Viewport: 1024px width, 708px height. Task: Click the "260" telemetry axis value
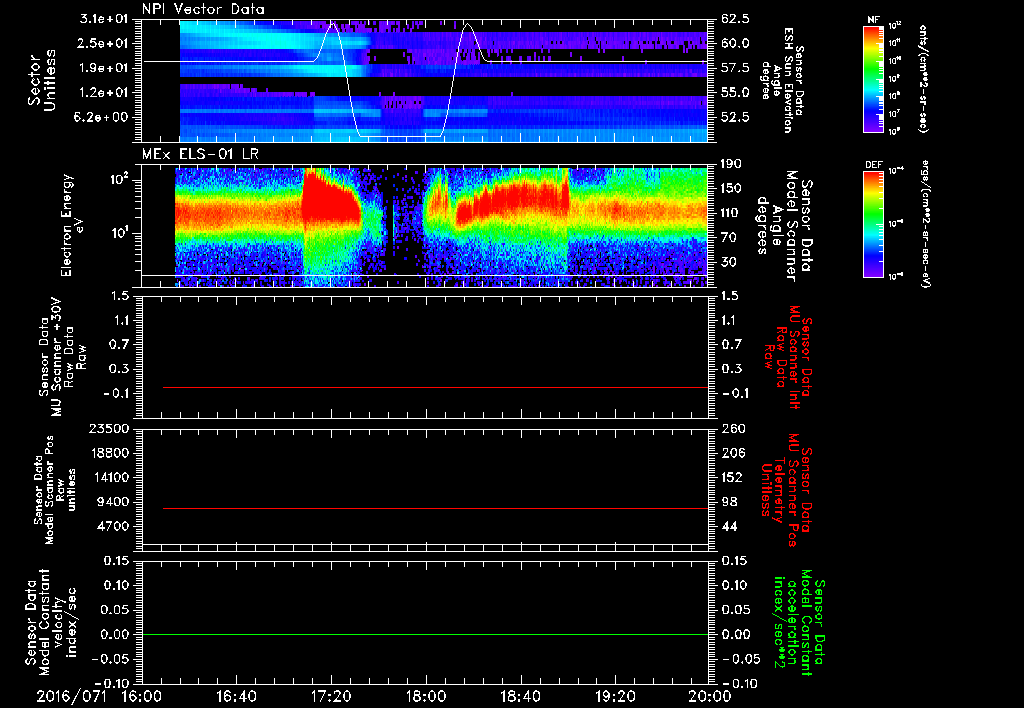pyautogui.click(x=732, y=429)
